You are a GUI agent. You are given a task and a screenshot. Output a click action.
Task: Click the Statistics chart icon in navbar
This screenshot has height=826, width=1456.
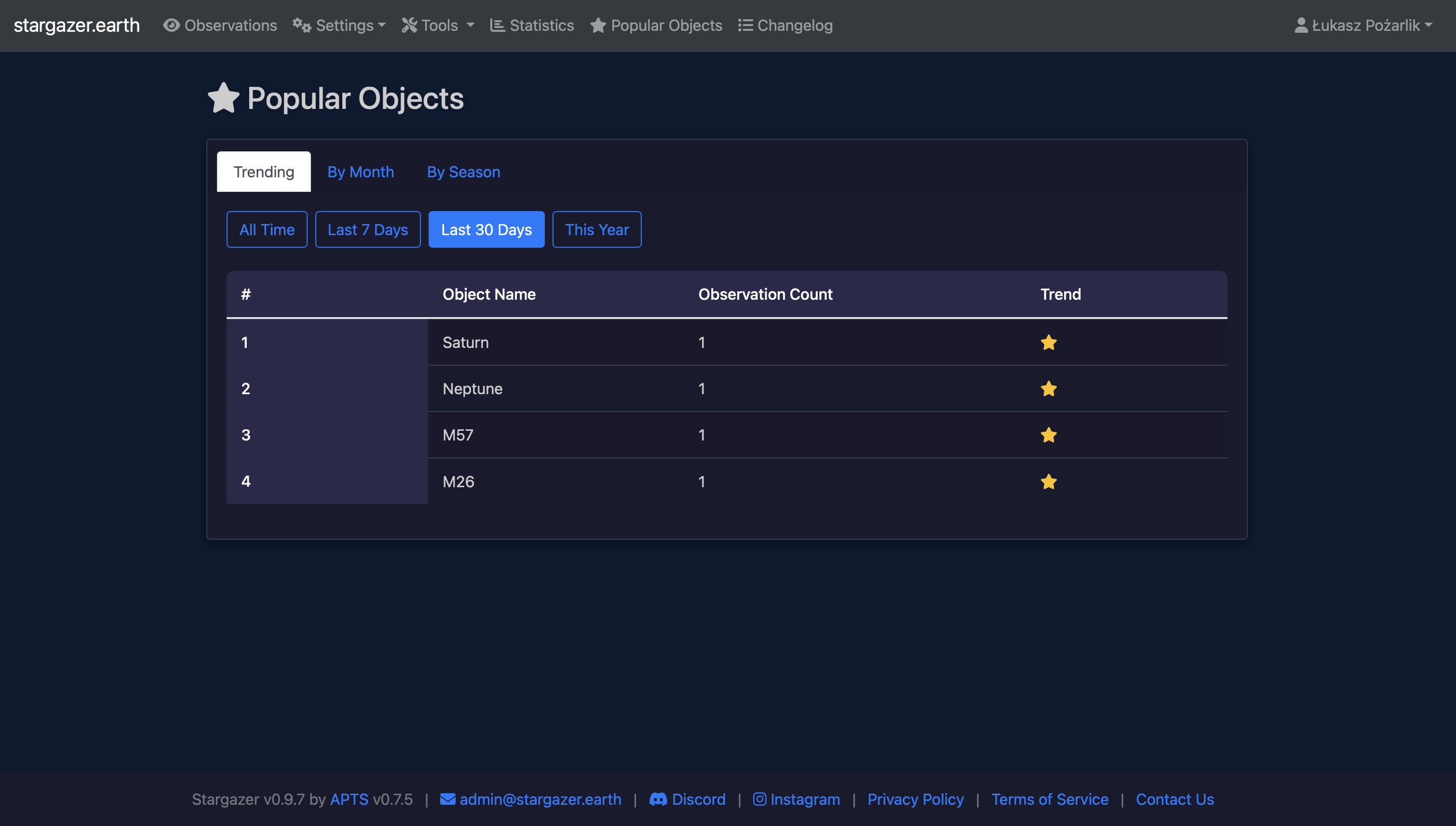[497, 26]
